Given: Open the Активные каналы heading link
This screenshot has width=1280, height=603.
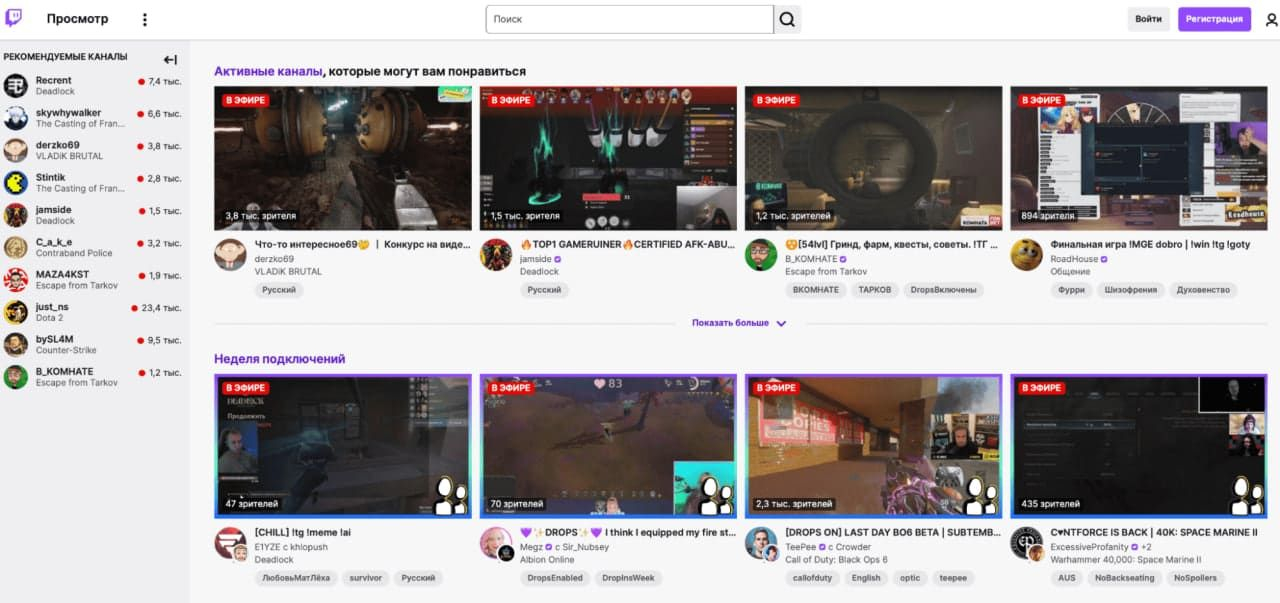Looking at the screenshot, I should pos(268,71).
